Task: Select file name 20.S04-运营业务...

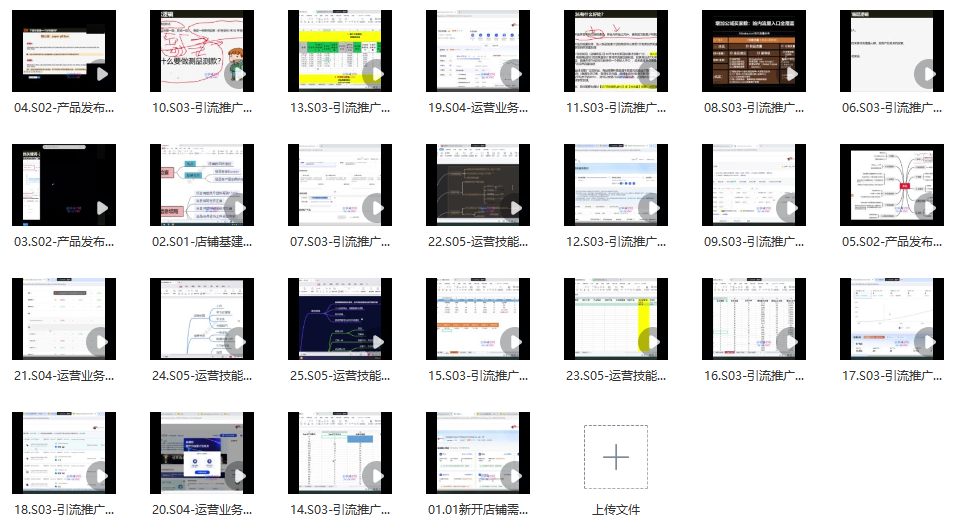Action: point(202,510)
